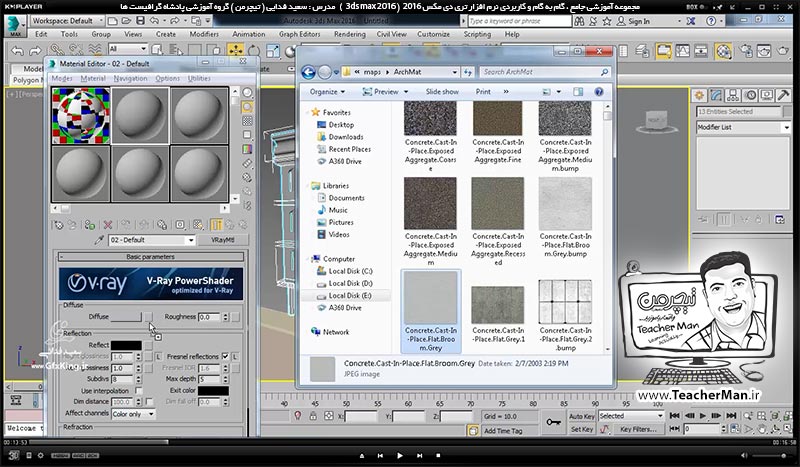This screenshot has height=467, width=800.
Task: Click the black Reflect color swatch
Action: [x=126, y=346]
